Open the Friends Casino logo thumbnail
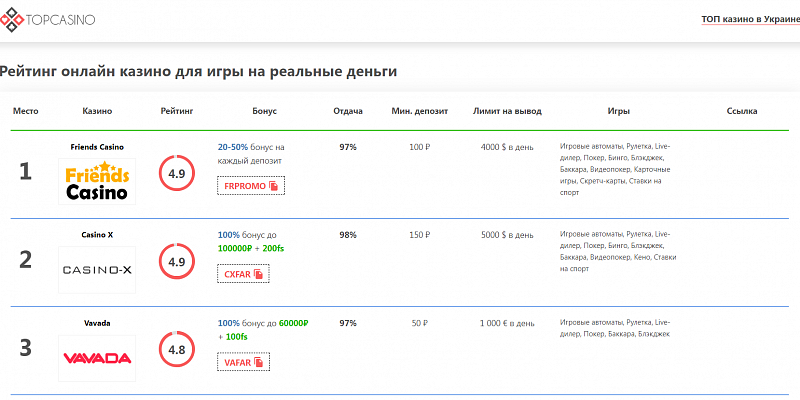The height and width of the screenshot is (400, 800). pyautogui.click(x=97, y=181)
